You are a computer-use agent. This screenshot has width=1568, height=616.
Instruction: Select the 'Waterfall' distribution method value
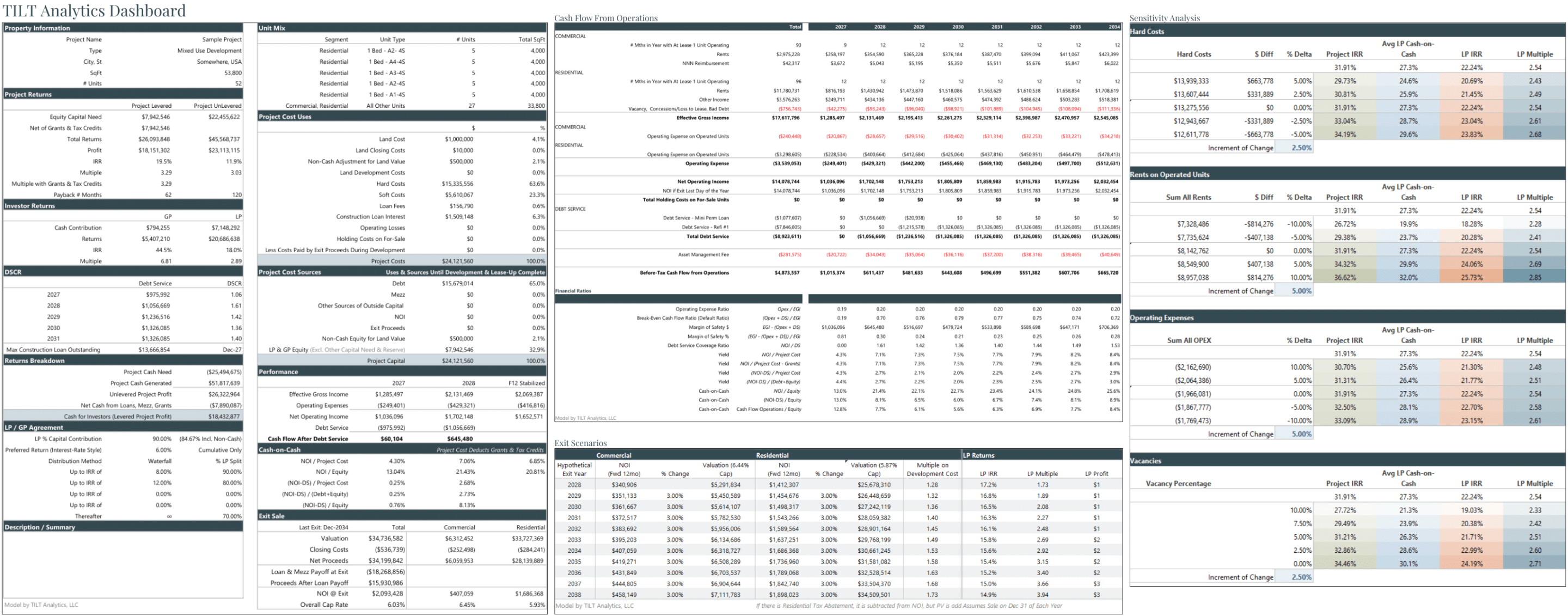click(x=160, y=461)
